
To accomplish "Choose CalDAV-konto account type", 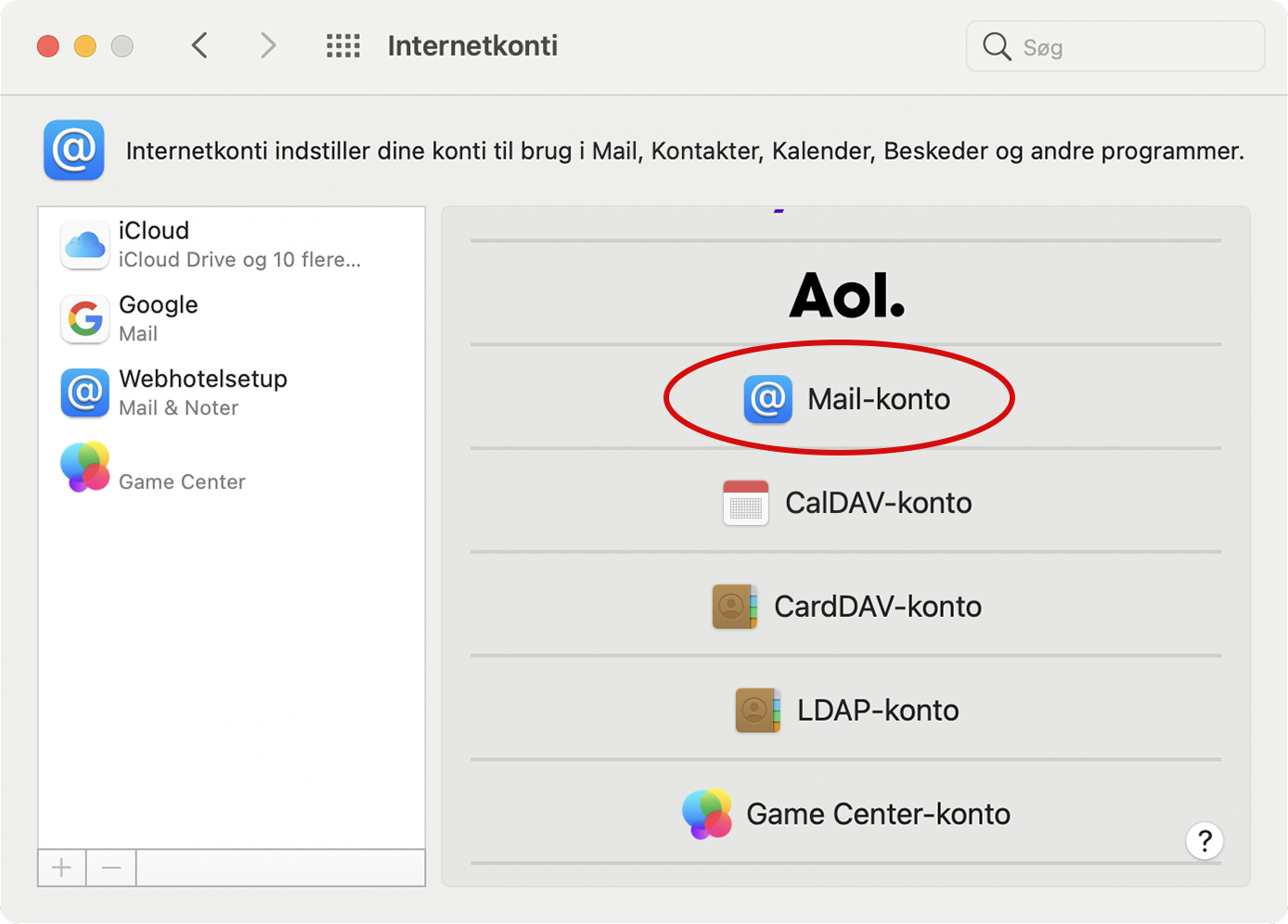I will coord(846,502).
